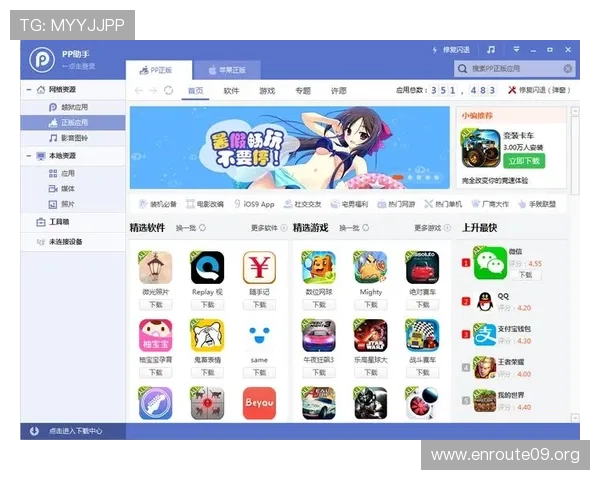This screenshot has width=600, height=480.
Task: Click the download center arrow icon
Action: pyautogui.click(x=34, y=431)
